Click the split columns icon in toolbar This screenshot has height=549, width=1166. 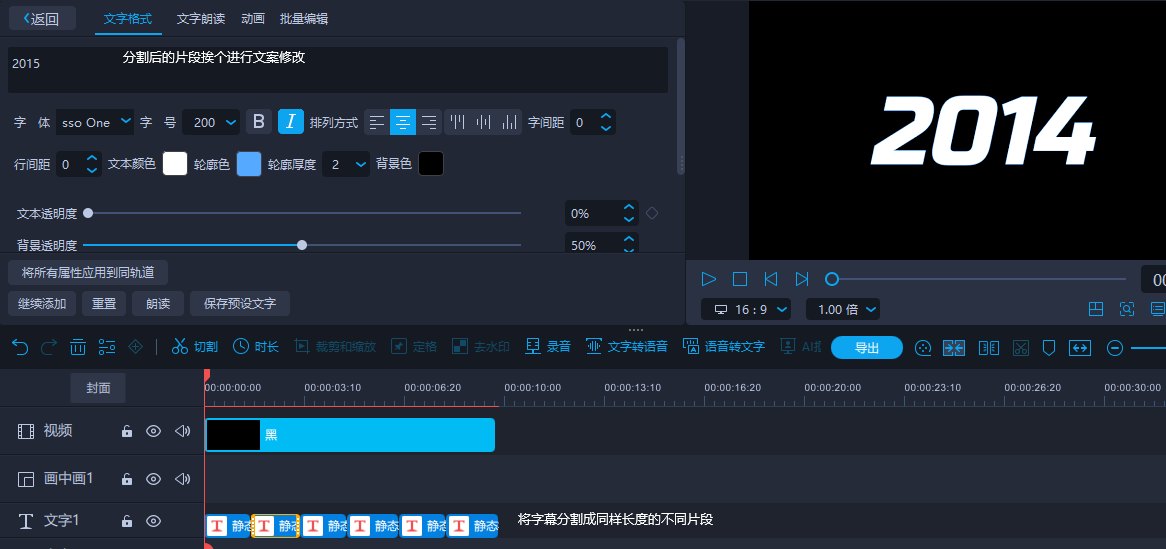[988, 347]
